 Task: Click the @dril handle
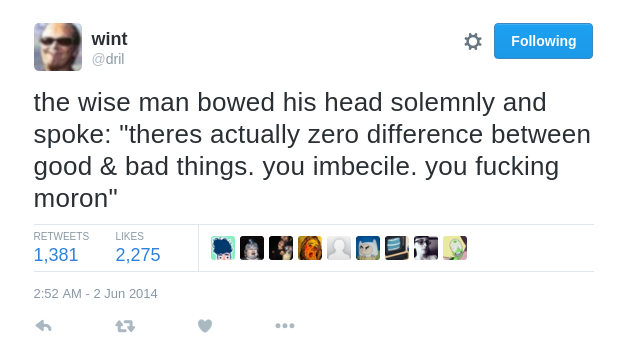coord(108,59)
